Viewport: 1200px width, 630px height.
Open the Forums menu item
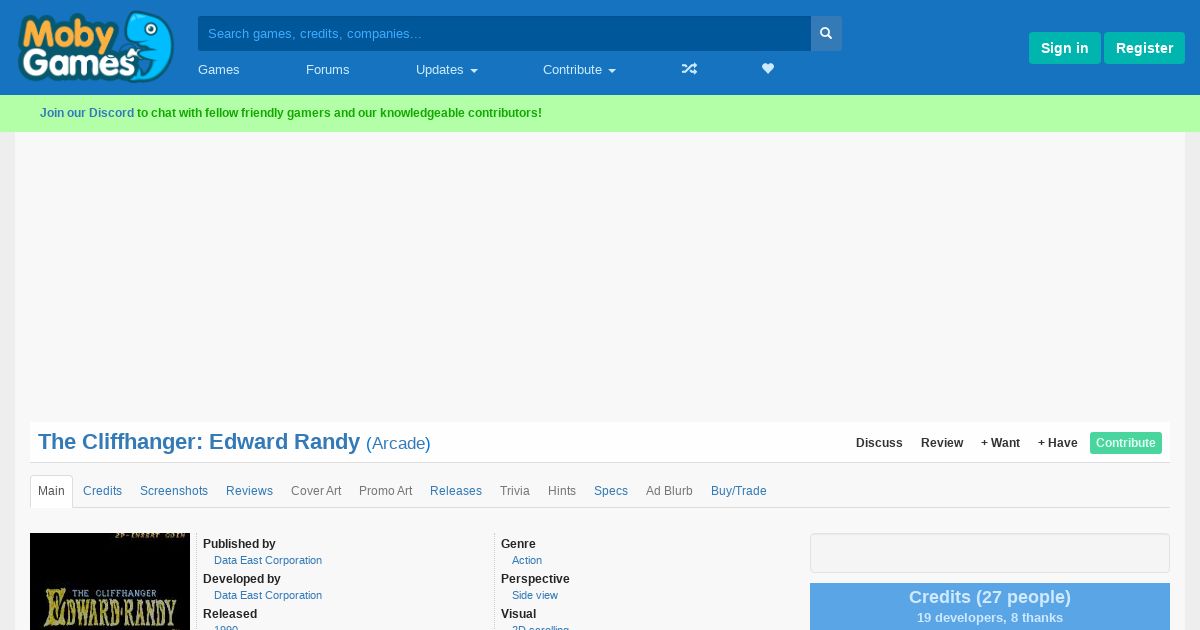tap(327, 70)
